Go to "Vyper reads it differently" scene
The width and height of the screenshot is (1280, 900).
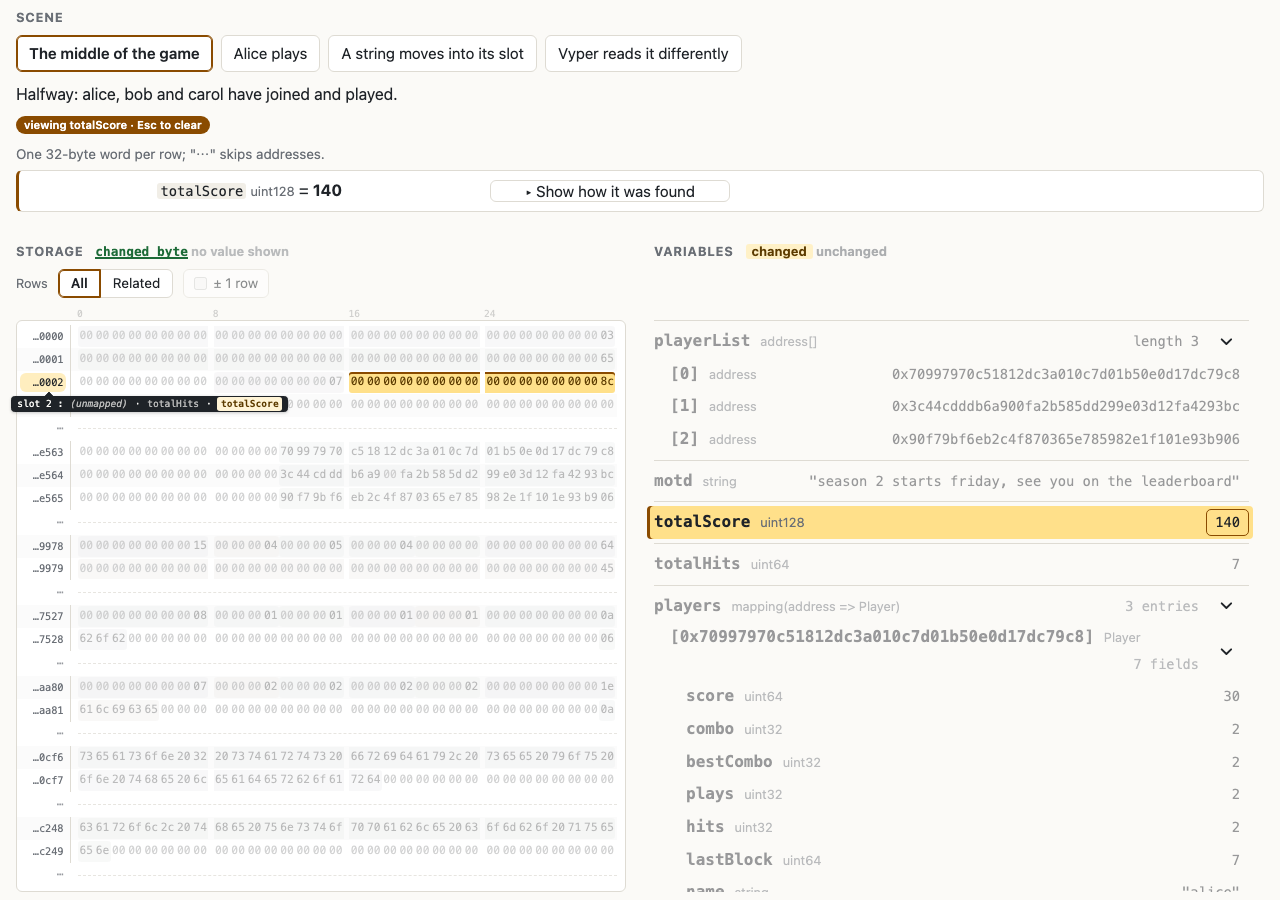(643, 54)
